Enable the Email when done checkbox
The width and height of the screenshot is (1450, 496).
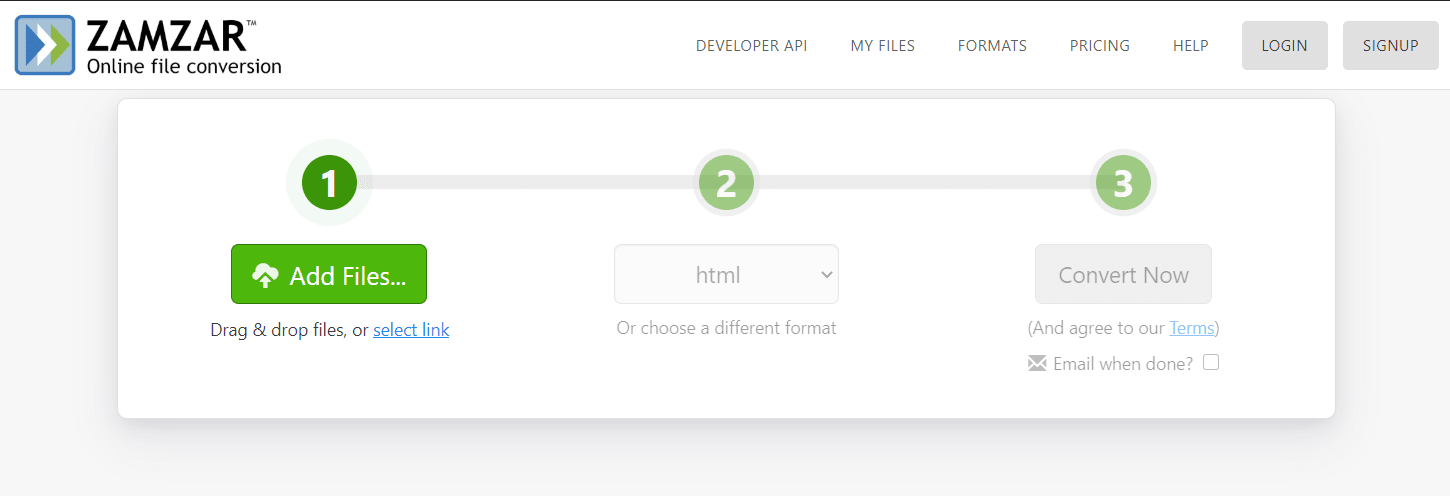point(1211,363)
